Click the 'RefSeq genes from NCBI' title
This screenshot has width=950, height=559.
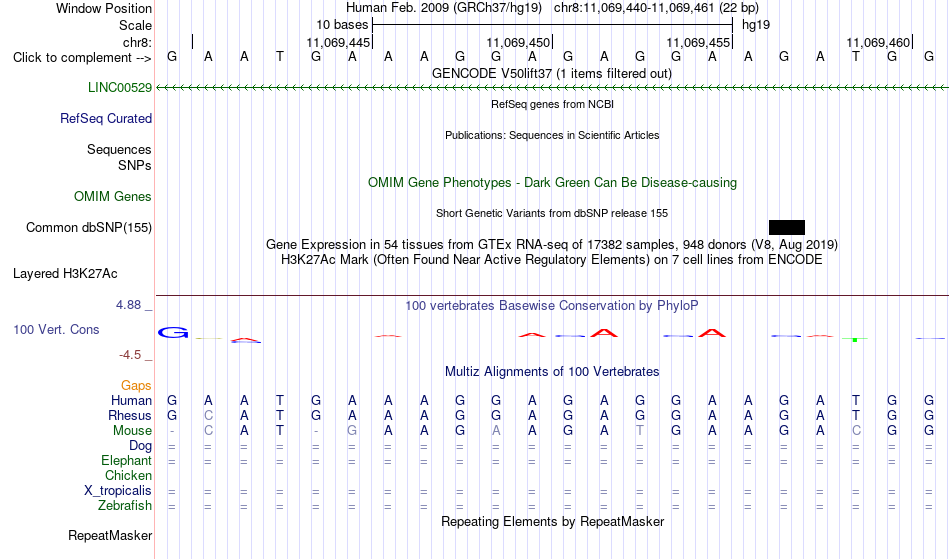552,104
